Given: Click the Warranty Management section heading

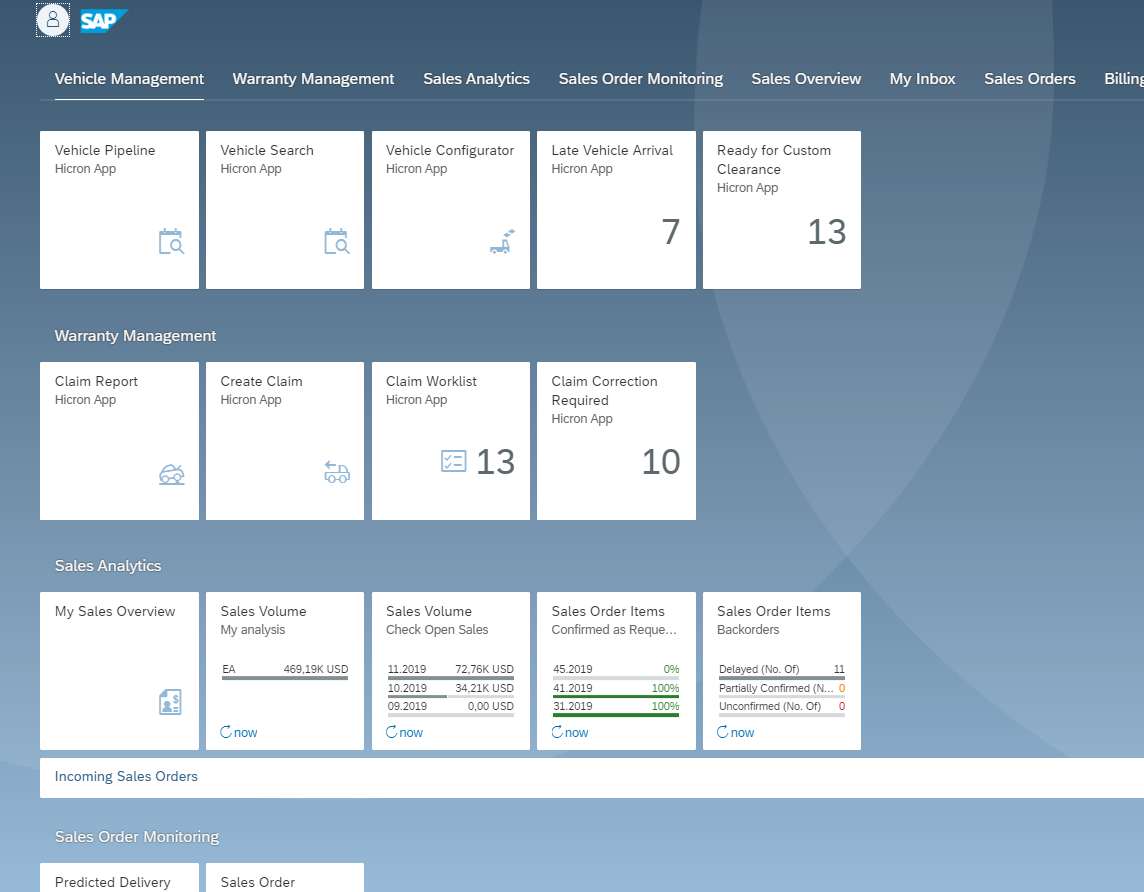Looking at the screenshot, I should (x=135, y=336).
